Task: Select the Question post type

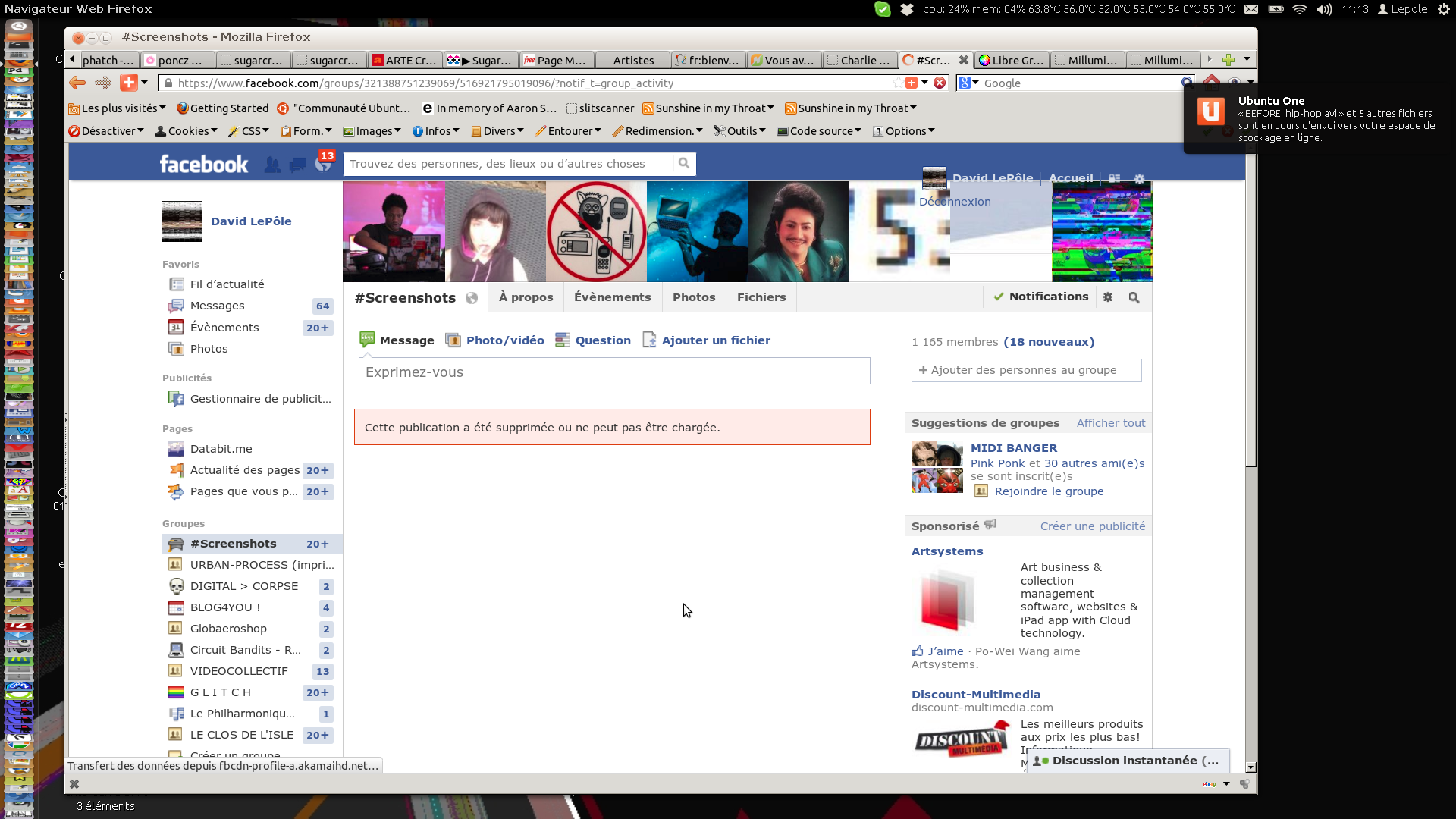Action: coord(602,340)
